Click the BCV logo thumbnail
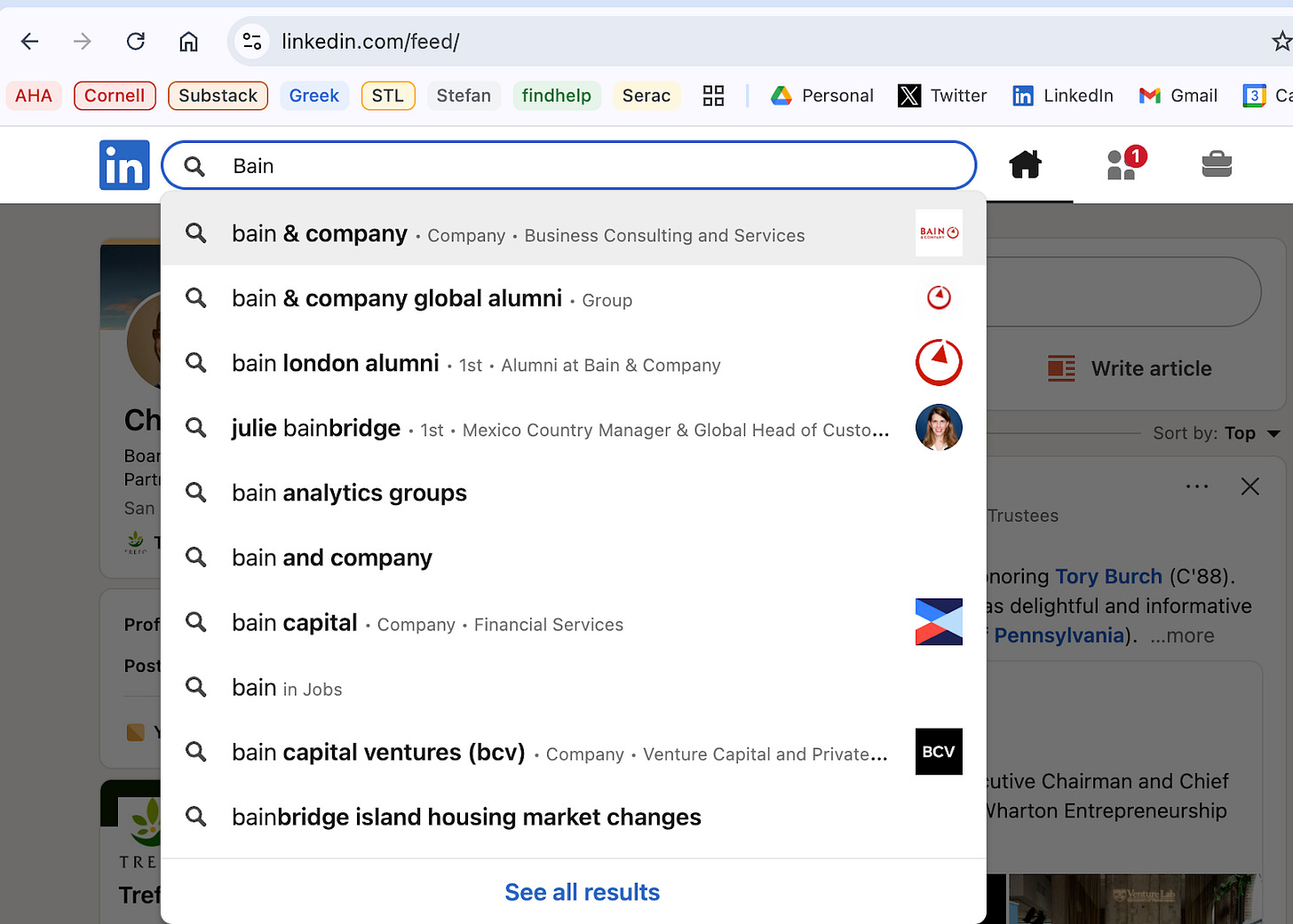The image size is (1293, 924). tap(939, 751)
